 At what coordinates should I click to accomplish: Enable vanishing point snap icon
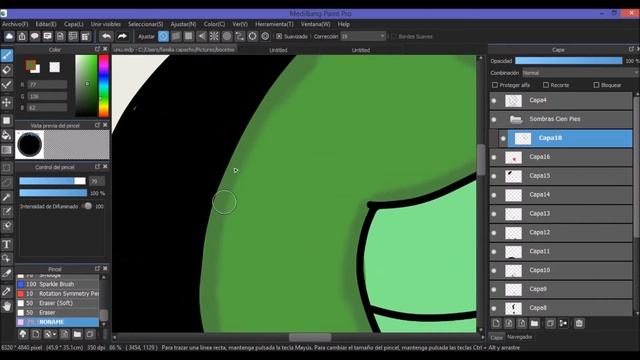click(x=202, y=36)
